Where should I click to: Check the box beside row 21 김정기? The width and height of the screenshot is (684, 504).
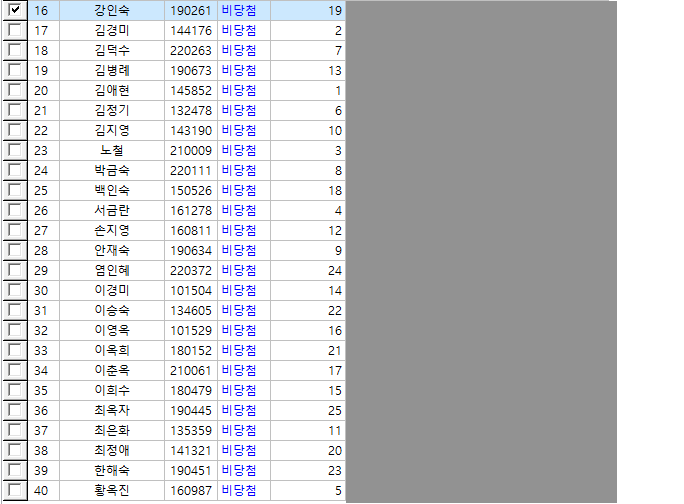pos(15,110)
